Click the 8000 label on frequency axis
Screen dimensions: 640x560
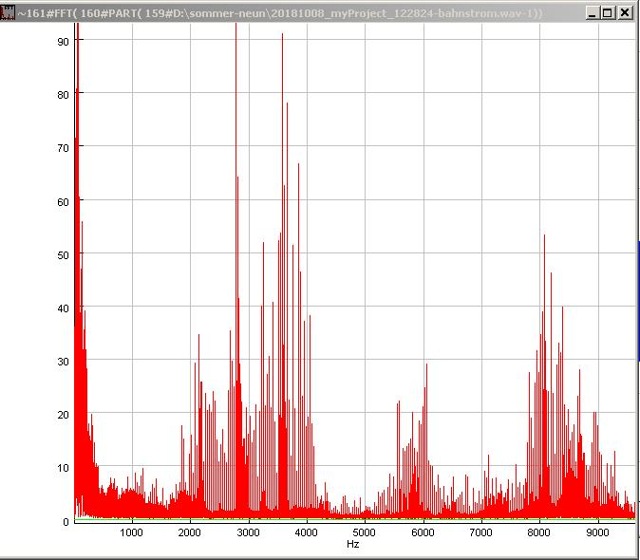(539, 533)
